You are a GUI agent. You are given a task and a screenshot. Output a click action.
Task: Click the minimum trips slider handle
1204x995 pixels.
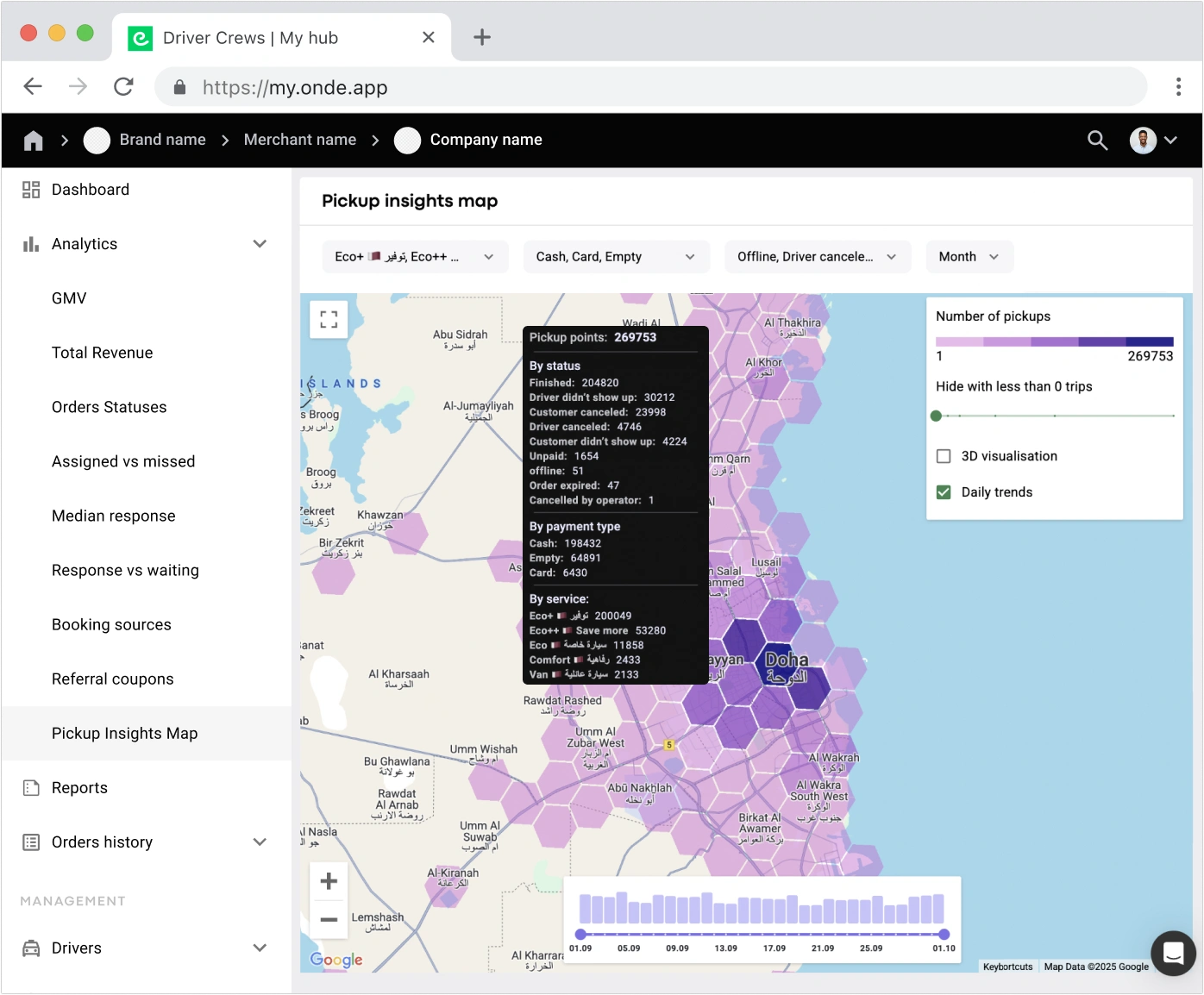point(937,416)
